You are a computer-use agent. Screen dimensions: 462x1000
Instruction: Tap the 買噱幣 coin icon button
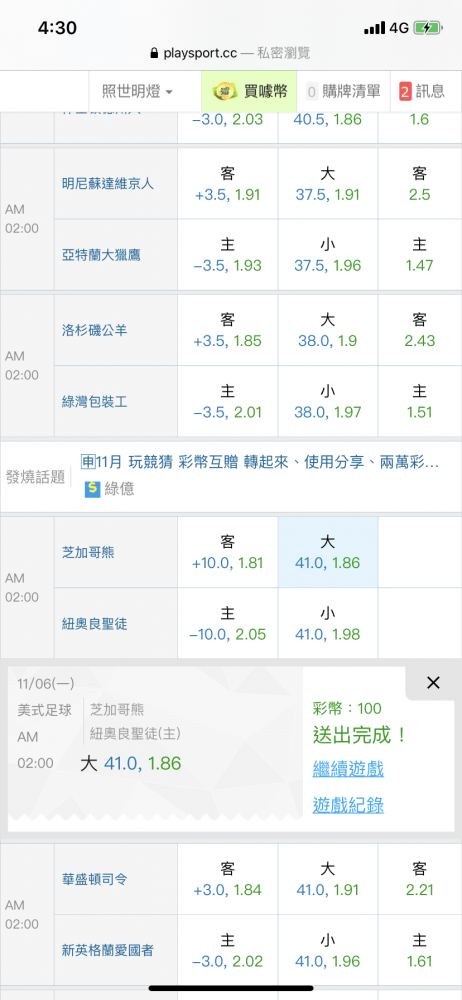(249, 91)
